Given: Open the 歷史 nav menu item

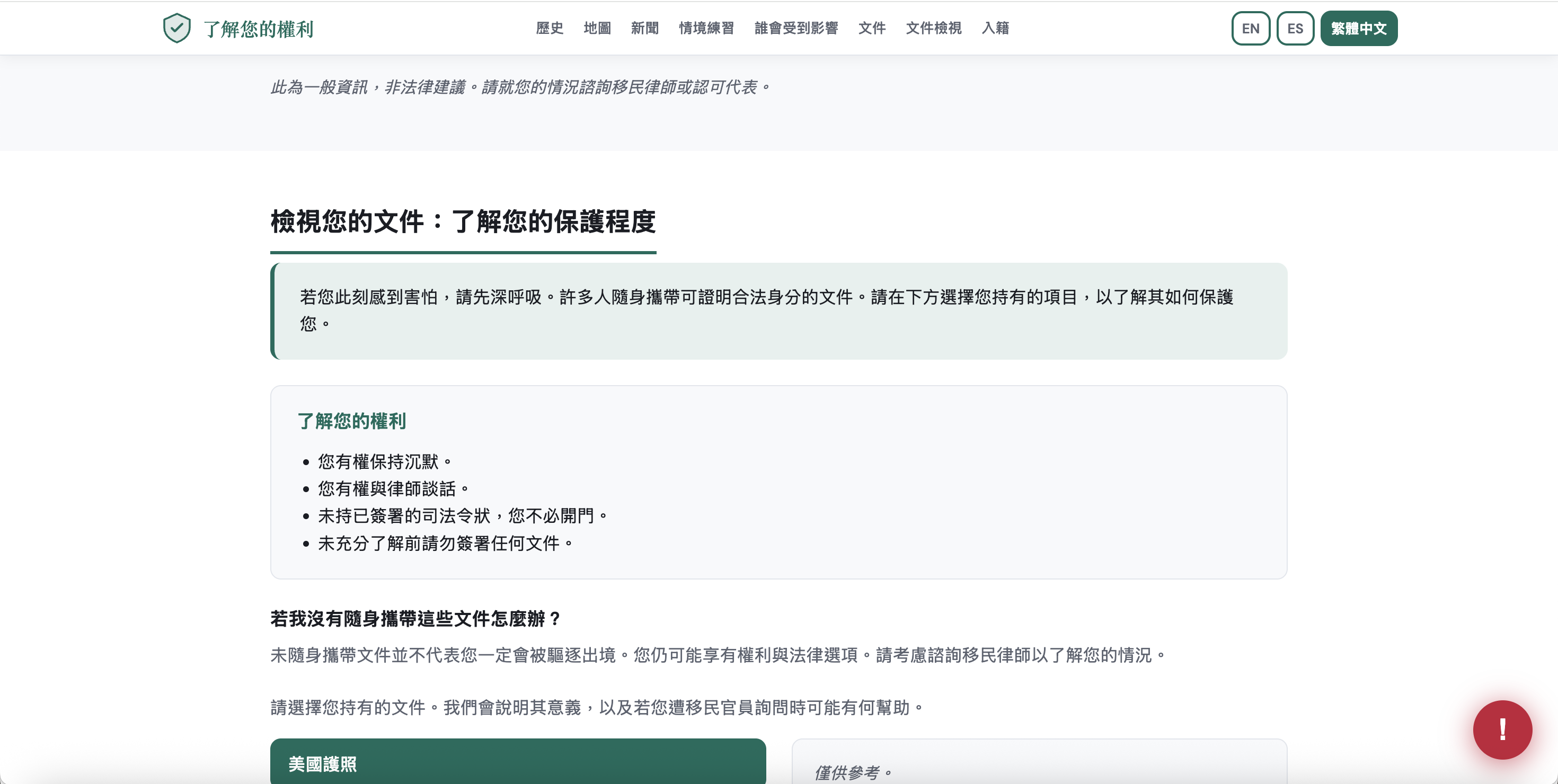Looking at the screenshot, I should coord(549,29).
